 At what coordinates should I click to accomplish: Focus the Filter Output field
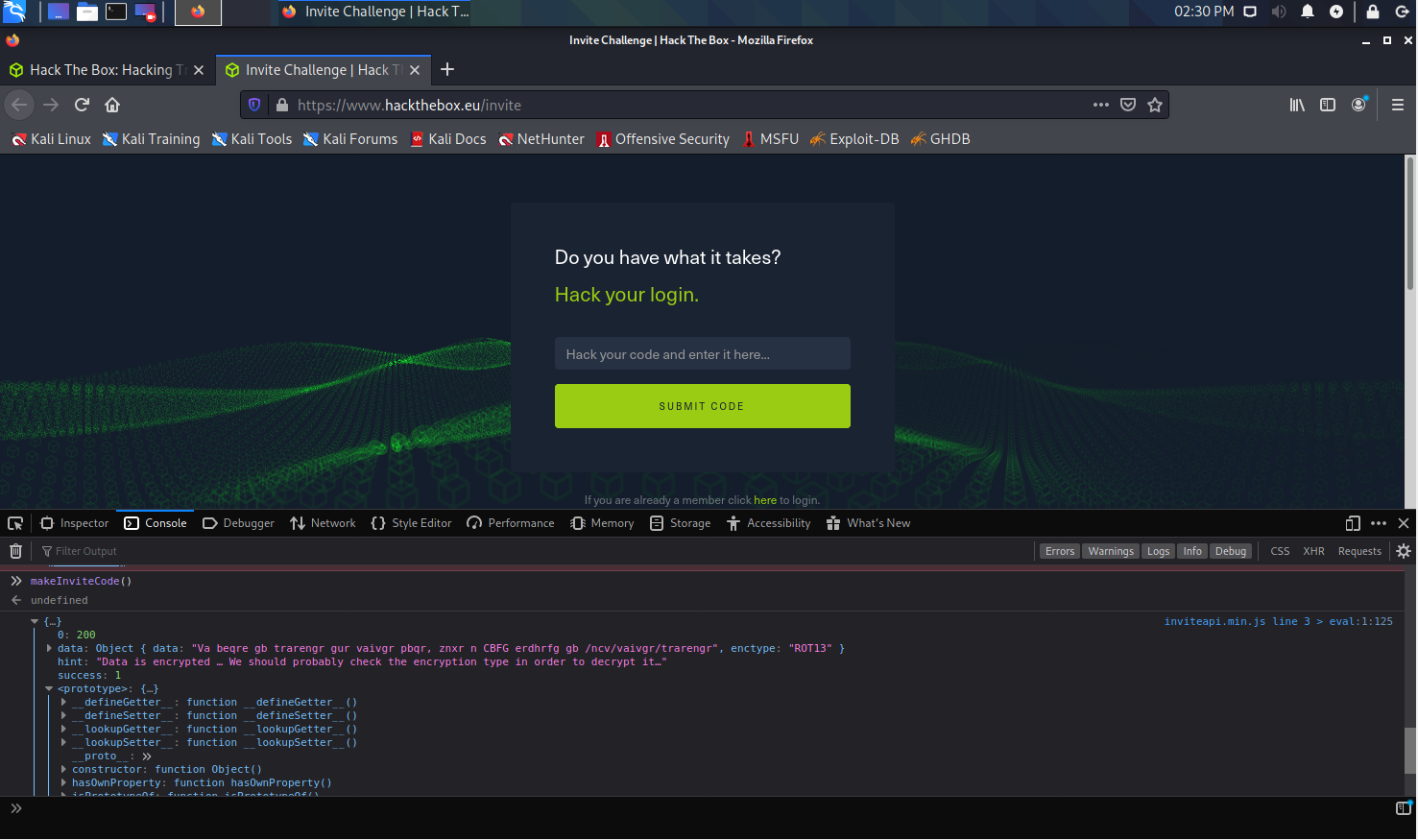coord(536,551)
